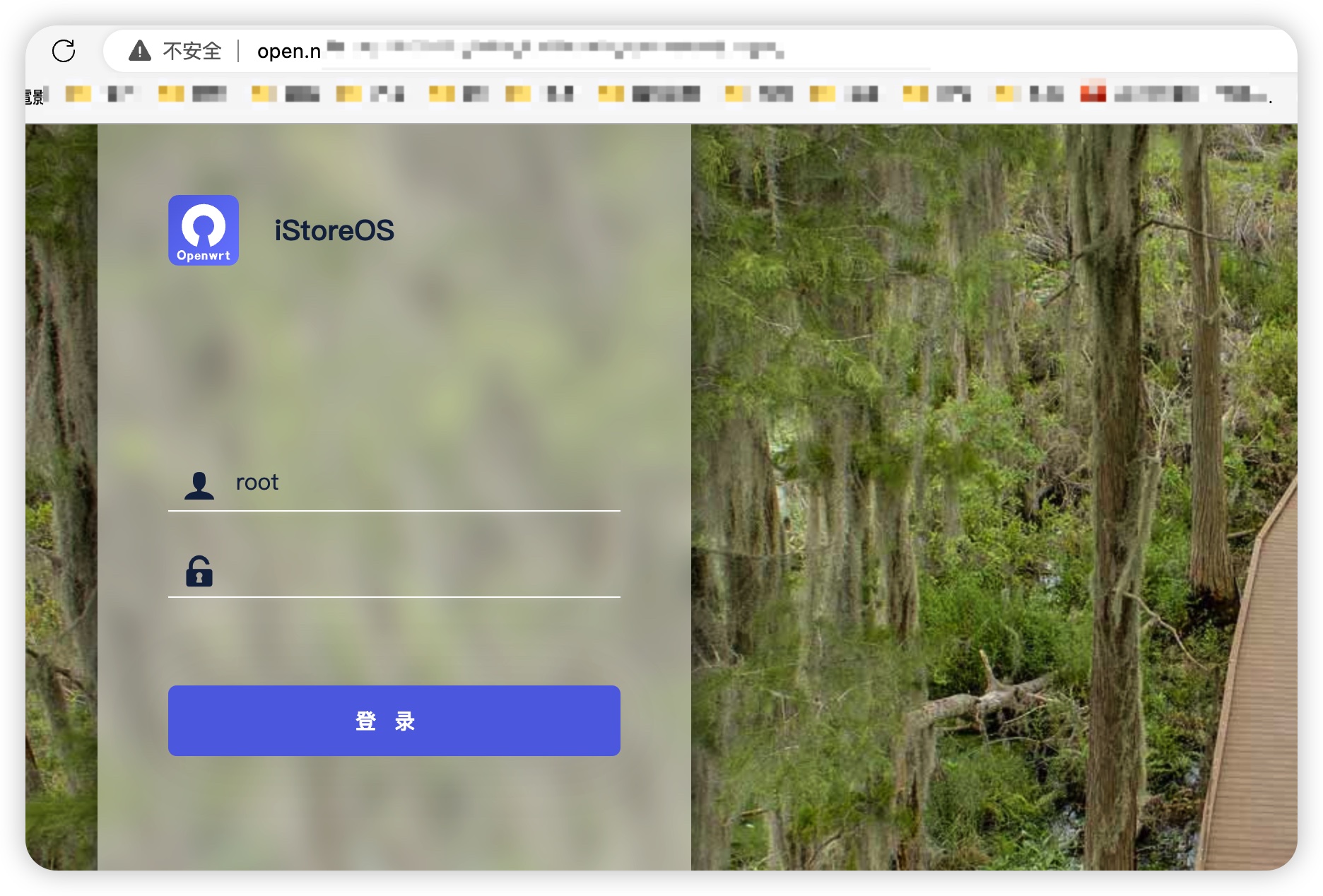Reload the page with the refresh icon
Screen dimensions: 1323x896
64,51
